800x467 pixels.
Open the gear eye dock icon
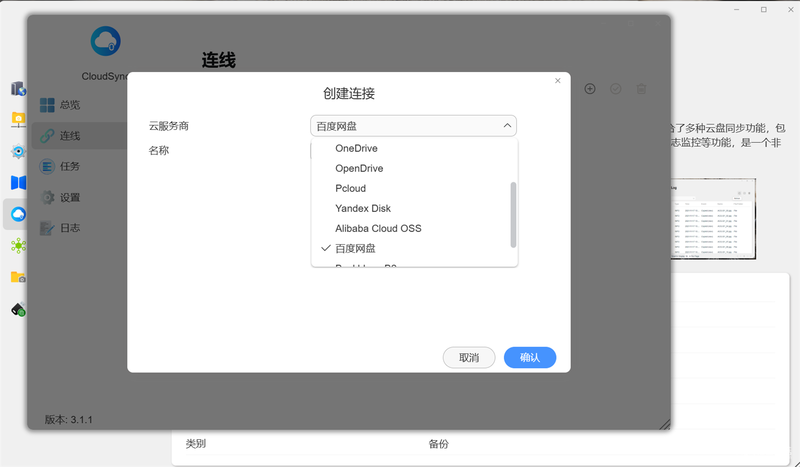tap(18, 152)
